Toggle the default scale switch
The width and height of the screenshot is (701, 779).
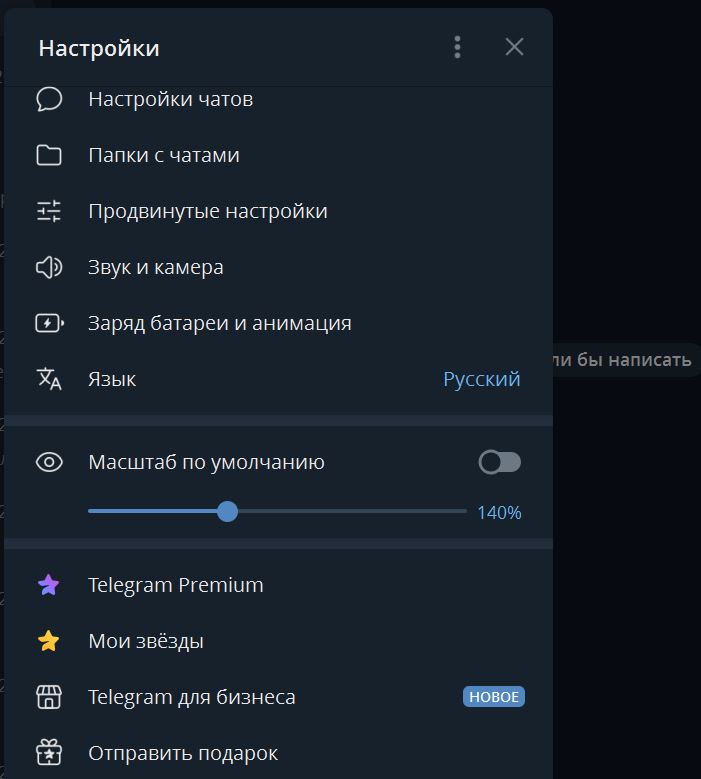click(x=500, y=462)
